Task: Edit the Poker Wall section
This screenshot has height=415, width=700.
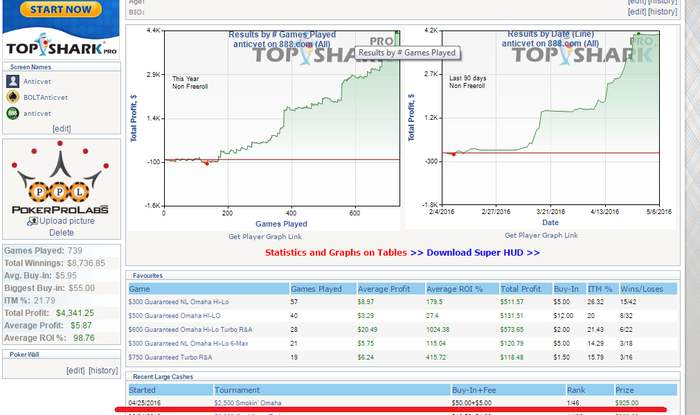Action: pyautogui.click(x=75, y=370)
